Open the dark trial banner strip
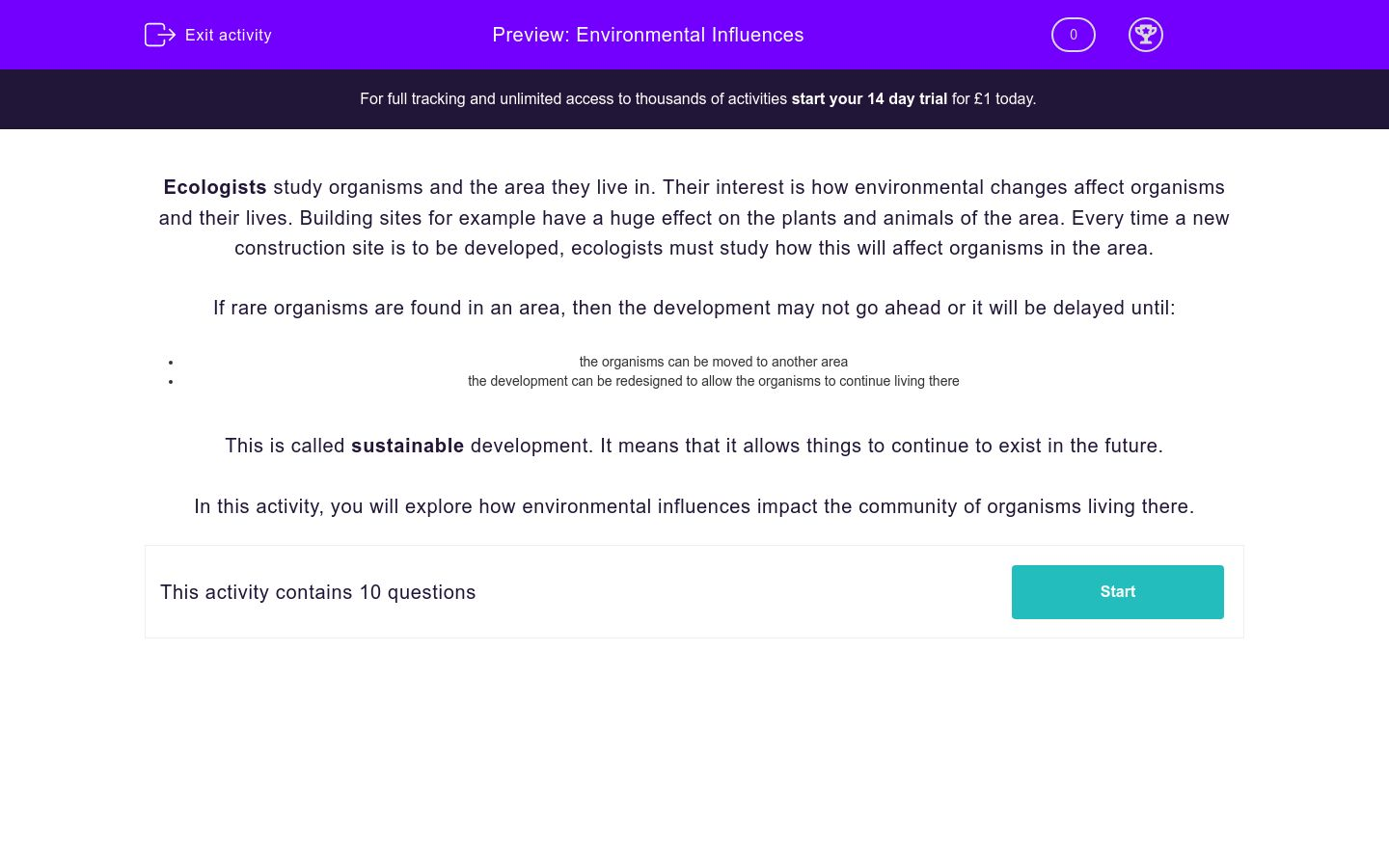The image size is (1389, 868). (694, 98)
